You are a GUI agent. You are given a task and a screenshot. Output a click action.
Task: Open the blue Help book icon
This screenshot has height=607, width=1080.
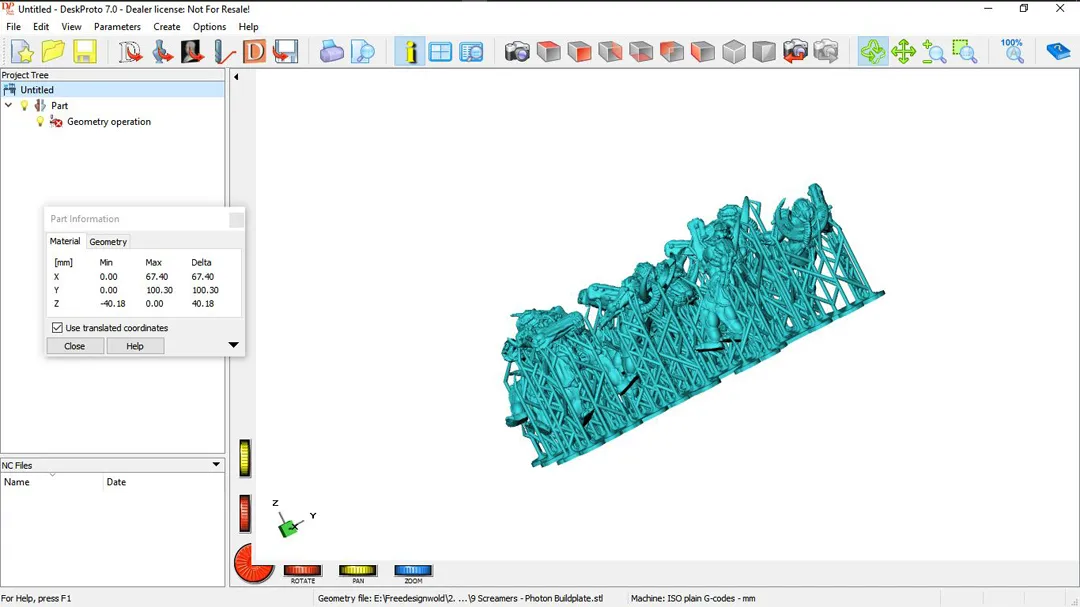pos(1058,52)
